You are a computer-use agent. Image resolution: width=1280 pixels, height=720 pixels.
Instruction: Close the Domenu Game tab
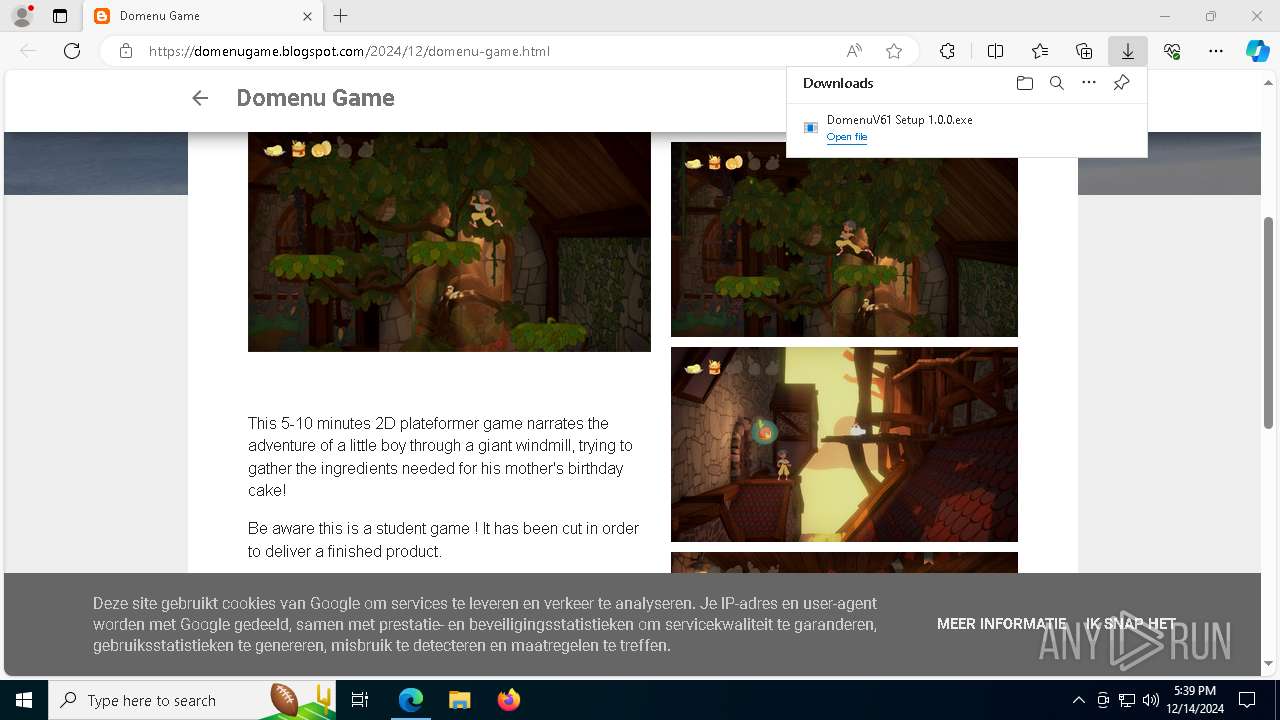[308, 16]
